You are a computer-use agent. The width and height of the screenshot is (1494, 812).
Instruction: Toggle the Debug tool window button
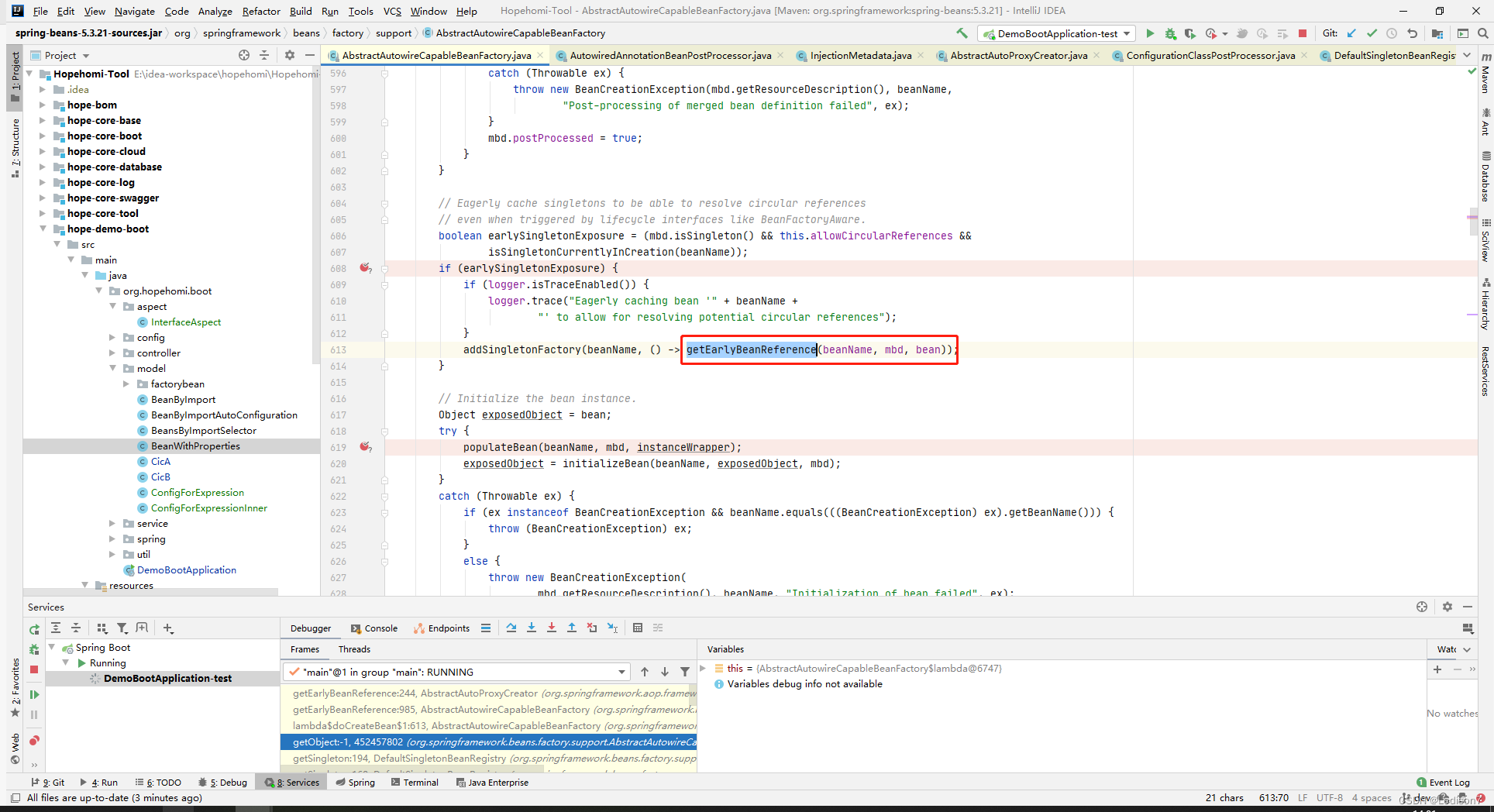(222, 783)
